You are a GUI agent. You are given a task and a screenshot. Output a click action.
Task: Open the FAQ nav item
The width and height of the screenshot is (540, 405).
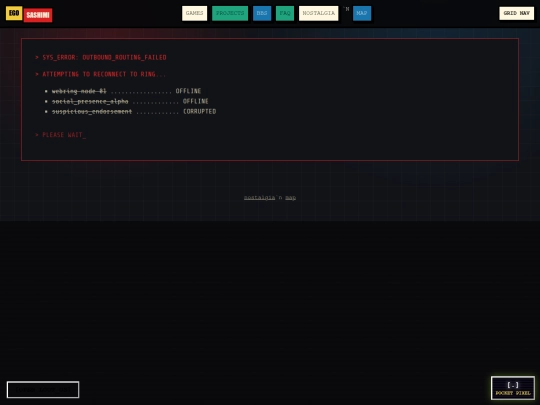(x=285, y=13)
